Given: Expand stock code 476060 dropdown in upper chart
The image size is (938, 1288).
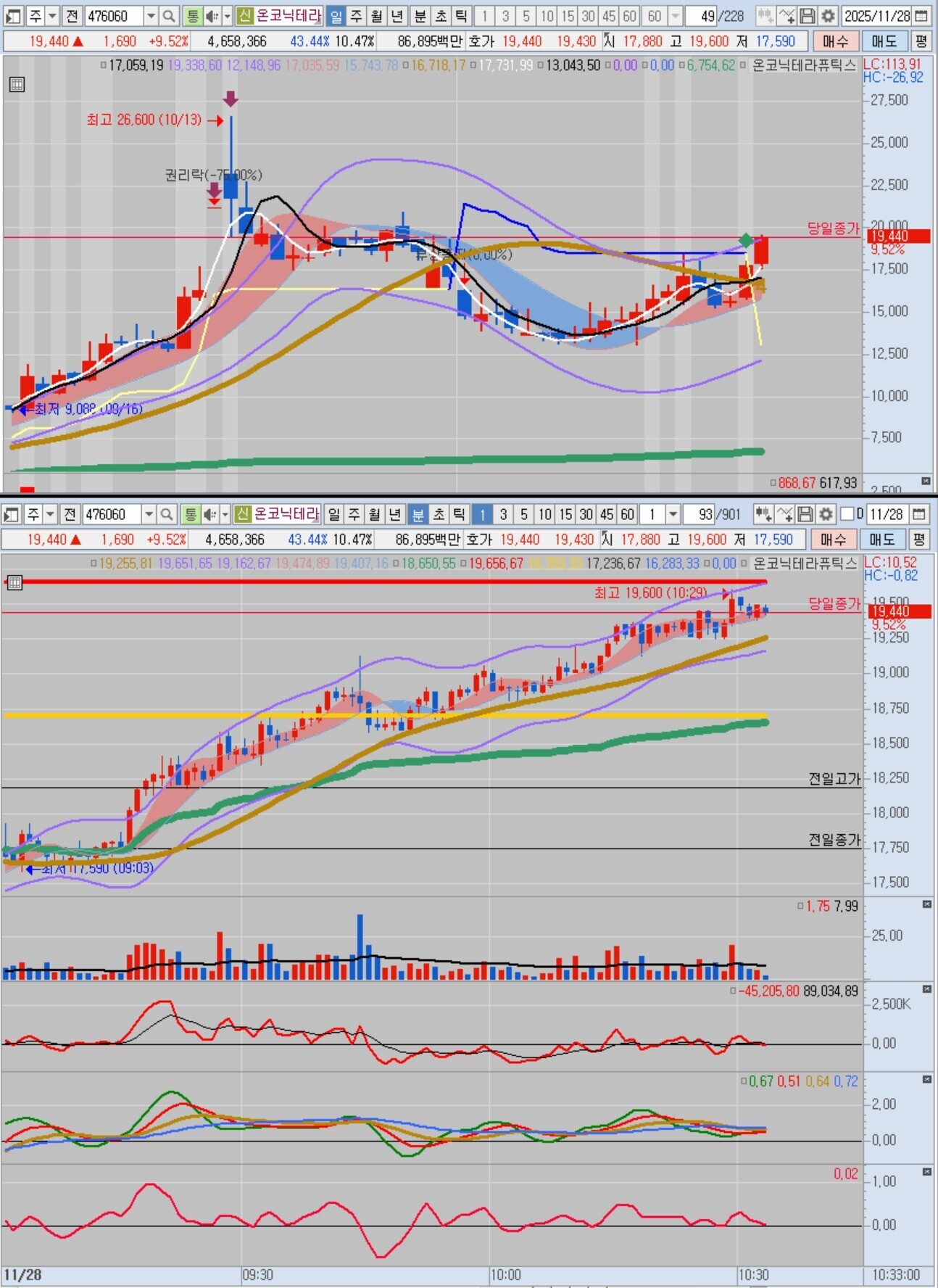Looking at the screenshot, I should [150, 16].
